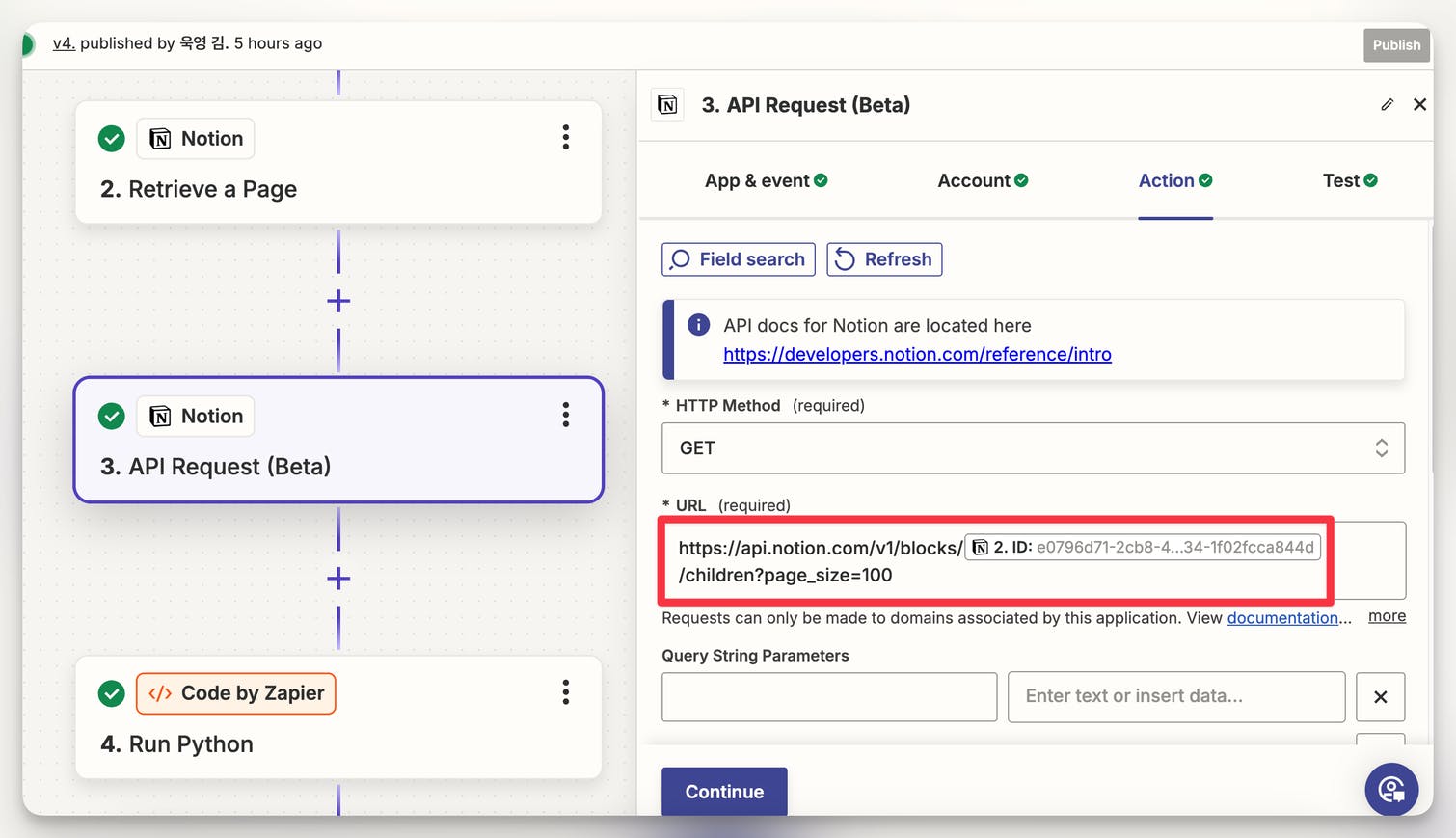
Task: Open three-dot menu on Retrieve a Page step
Action: pyautogui.click(x=566, y=137)
